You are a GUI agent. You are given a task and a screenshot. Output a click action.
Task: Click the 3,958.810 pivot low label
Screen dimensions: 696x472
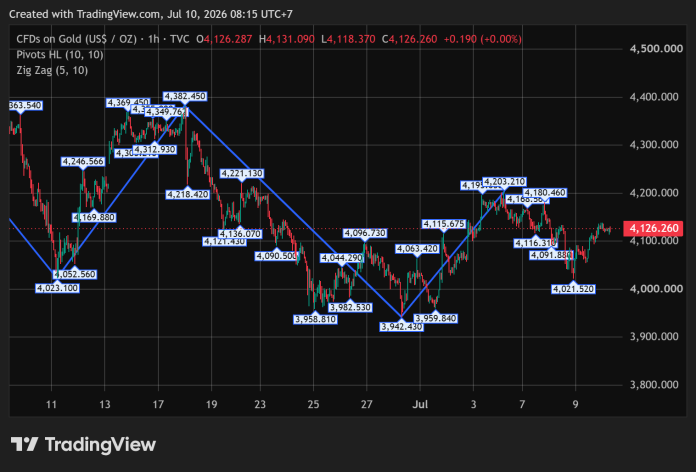[315, 319]
